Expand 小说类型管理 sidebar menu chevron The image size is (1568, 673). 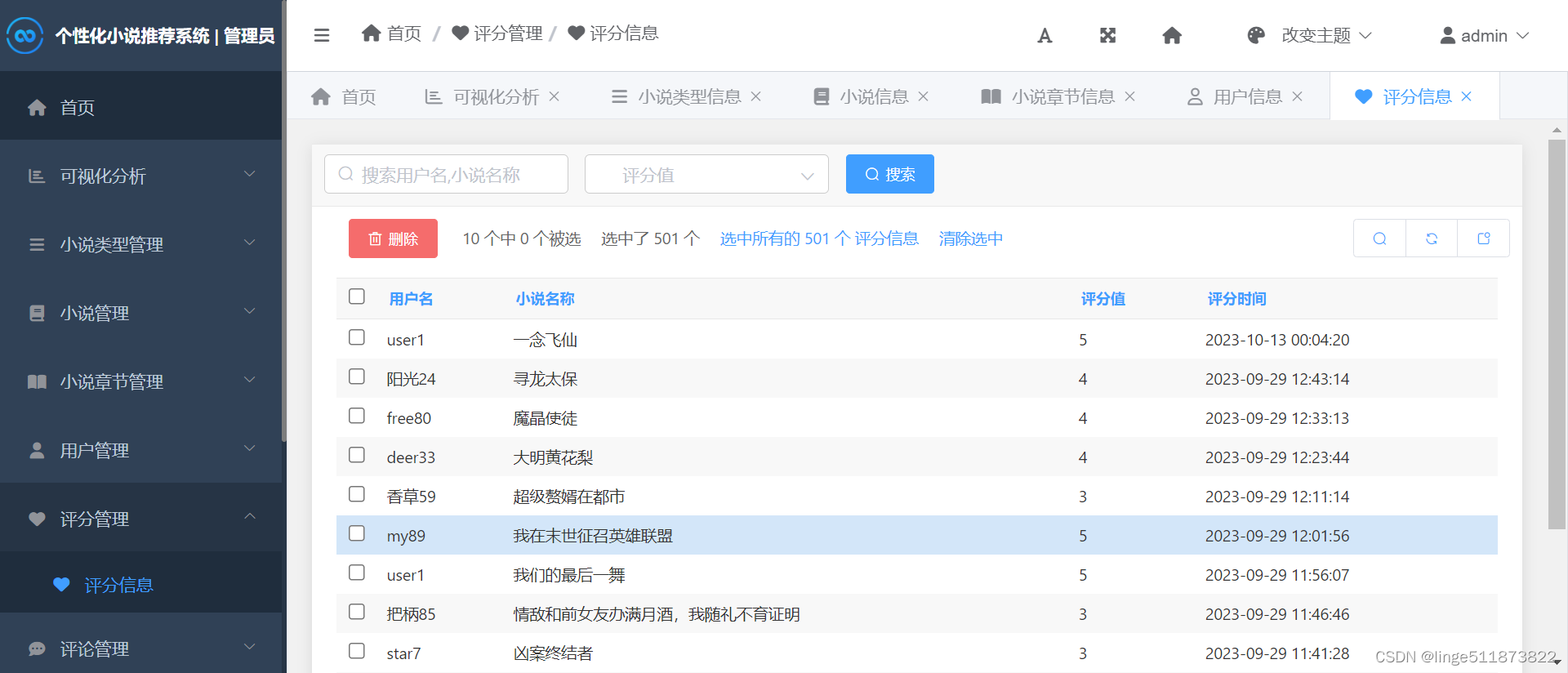click(x=250, y=243)
